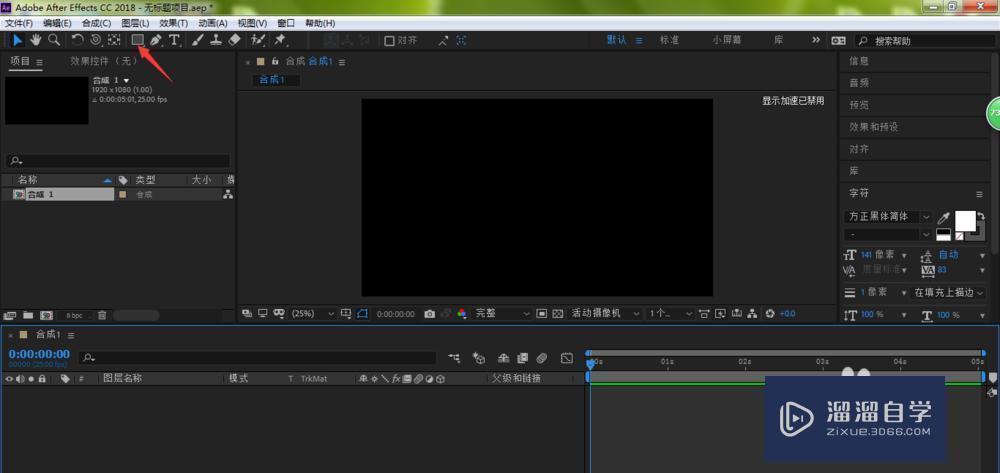Screen dimensions: 1000x473
Task: Click the new folder icon in the Project panel
Action: point(27,315)
